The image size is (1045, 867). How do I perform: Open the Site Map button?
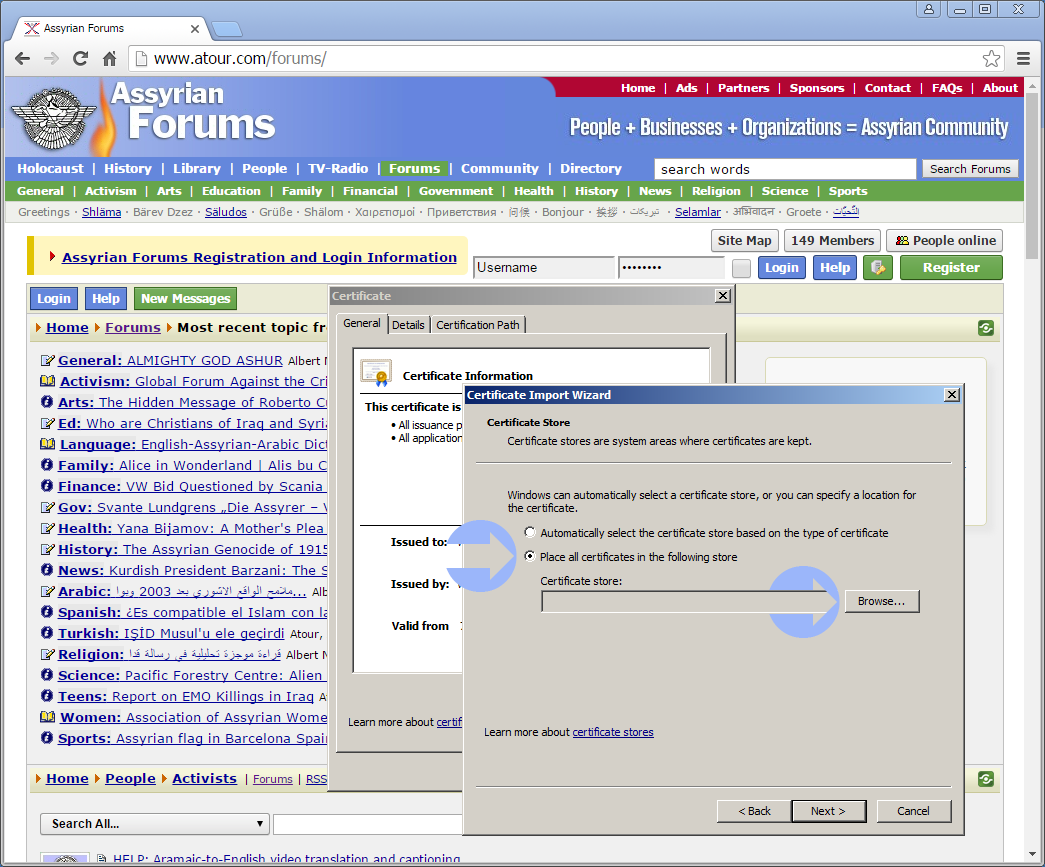pos(744,241)
